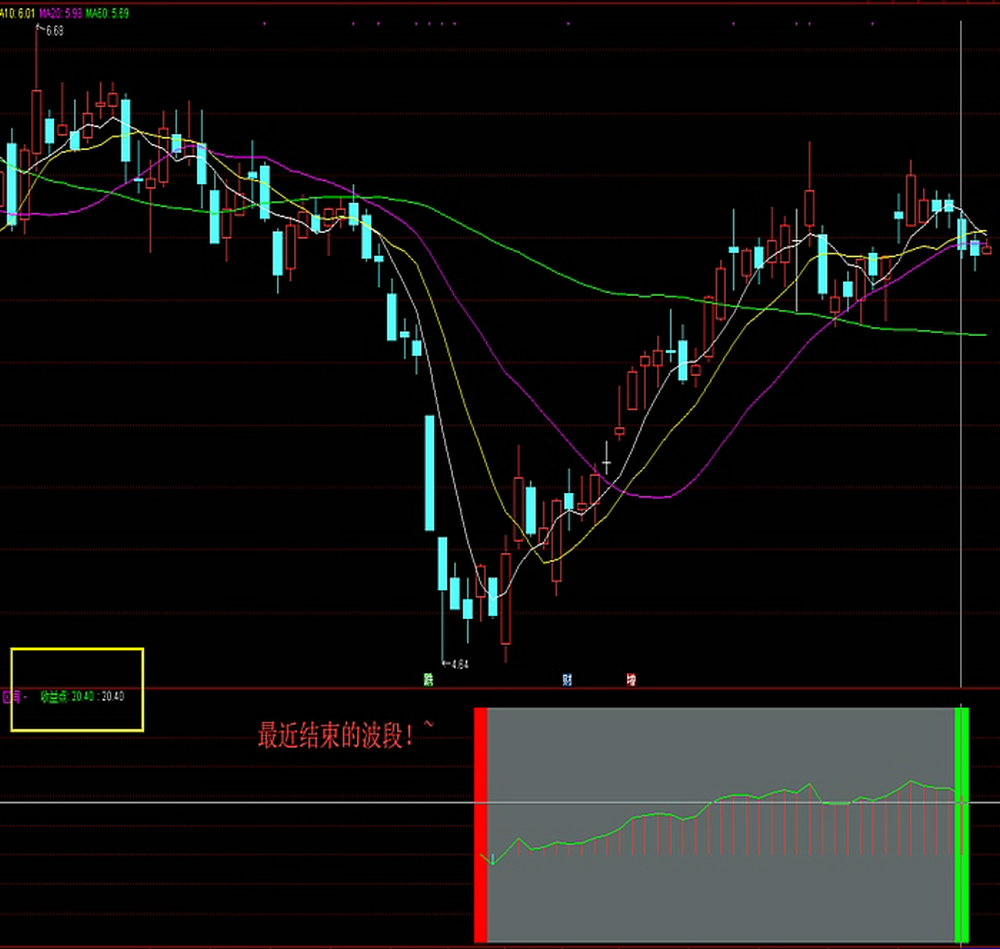
Task: Click the 6.68 high price marker
Action: (x=54, y=31)
